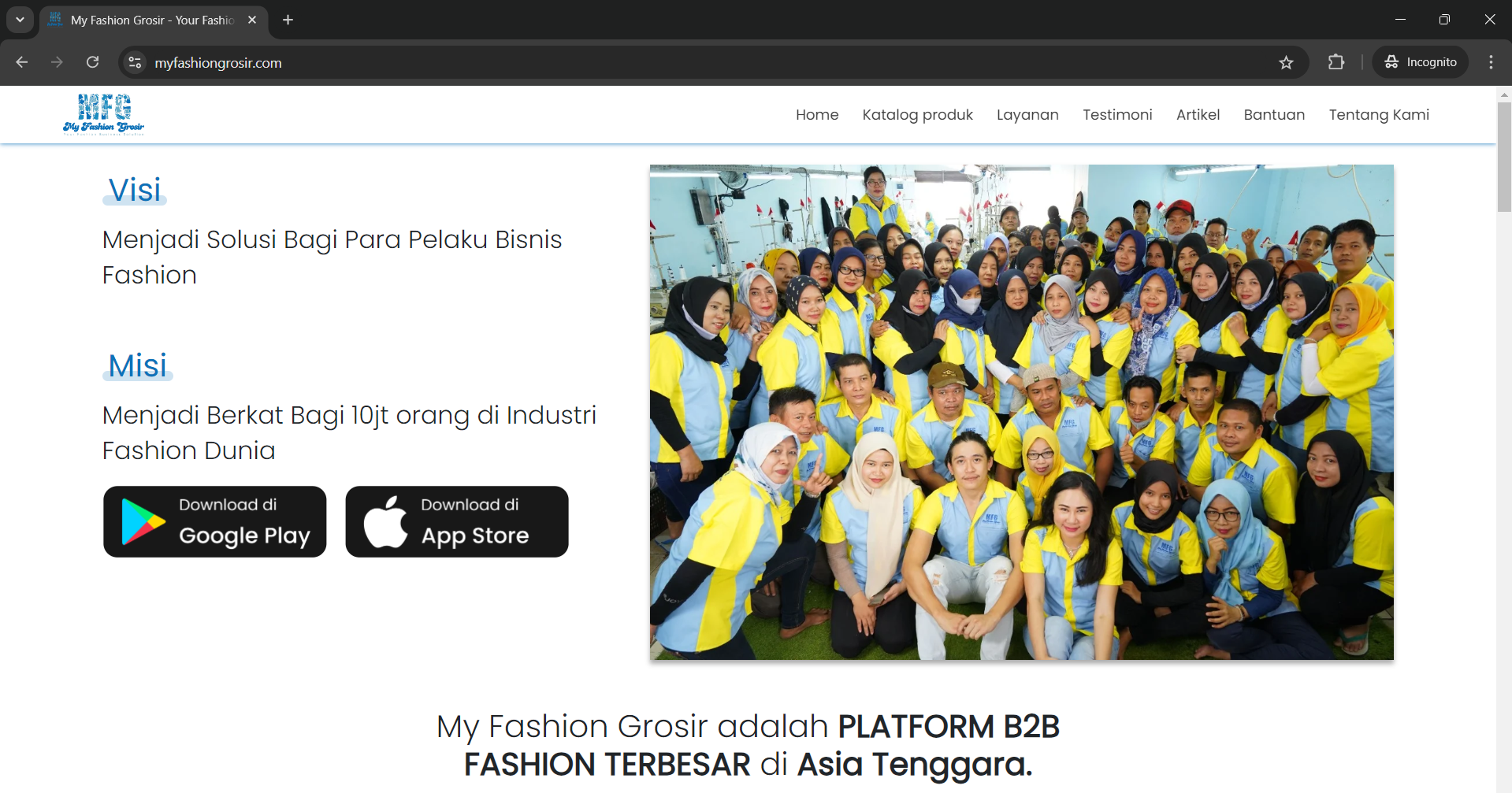Open Chrome three-dot menu
Screen dimensions: 1512x793
point(1491,62)
